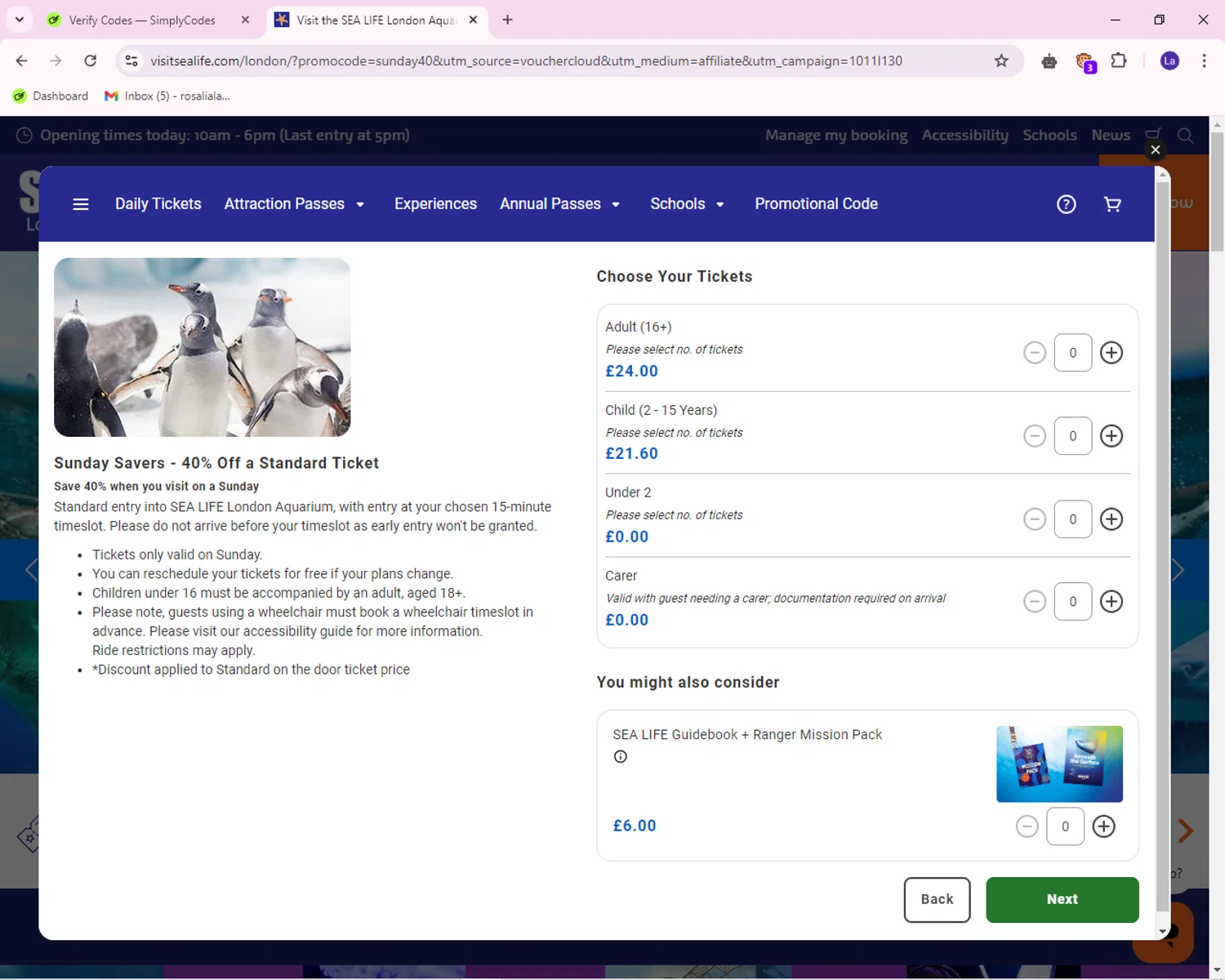This screenshot has width=1225, height=980.
Task: Increase Adult (16+) ticket quantity
Action: pyautogui.click(x=1111, y=353)
